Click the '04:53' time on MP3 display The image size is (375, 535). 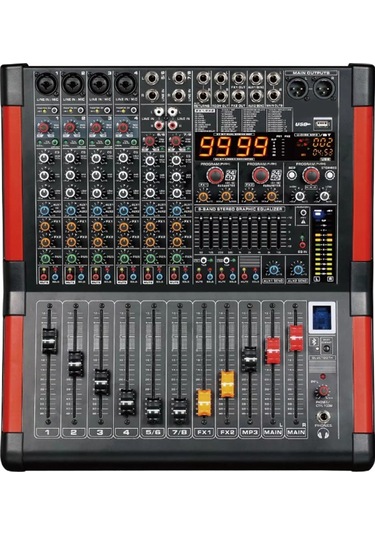pos(322,152)
